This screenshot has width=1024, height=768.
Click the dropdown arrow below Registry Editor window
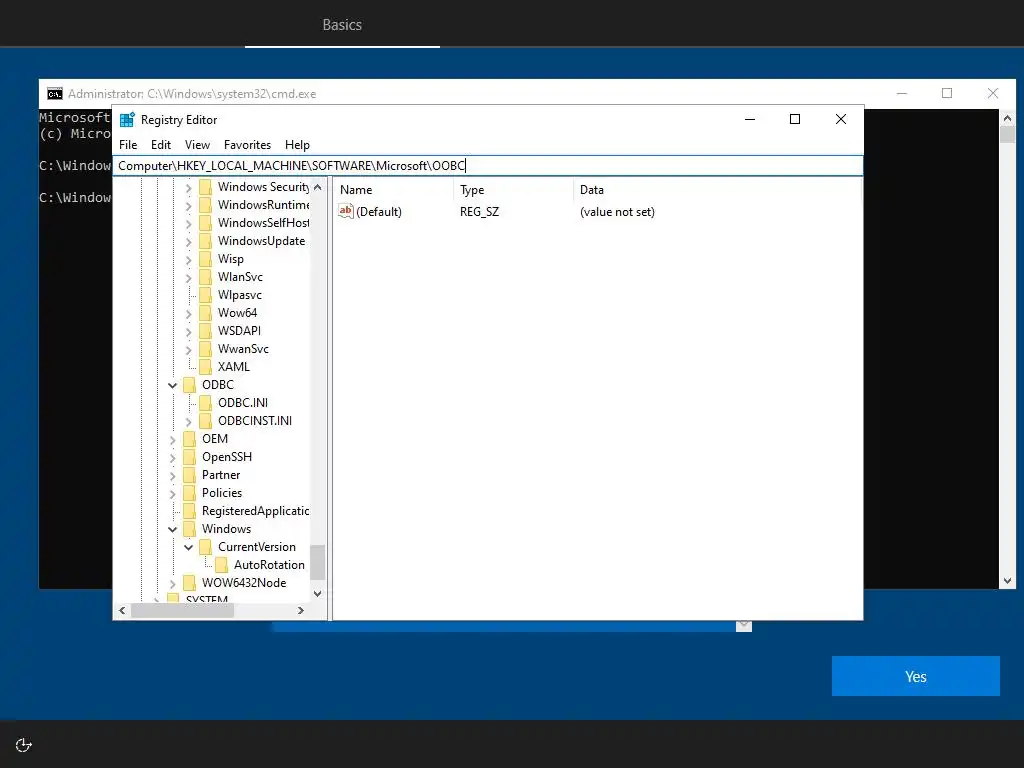click(x=744, y=626)
